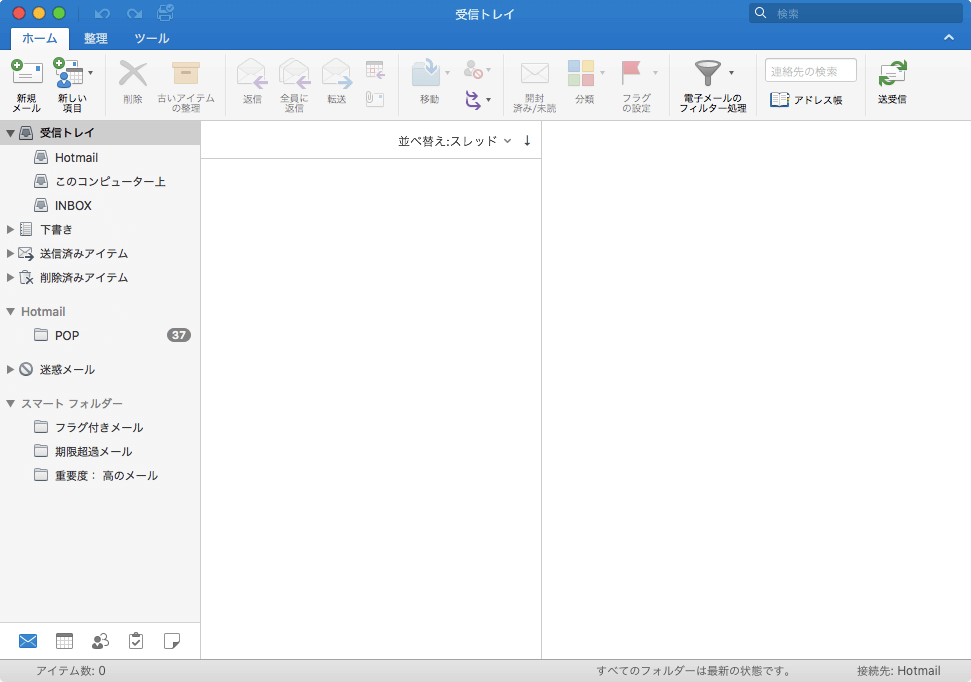Click the Print icon in title bar

165,13
